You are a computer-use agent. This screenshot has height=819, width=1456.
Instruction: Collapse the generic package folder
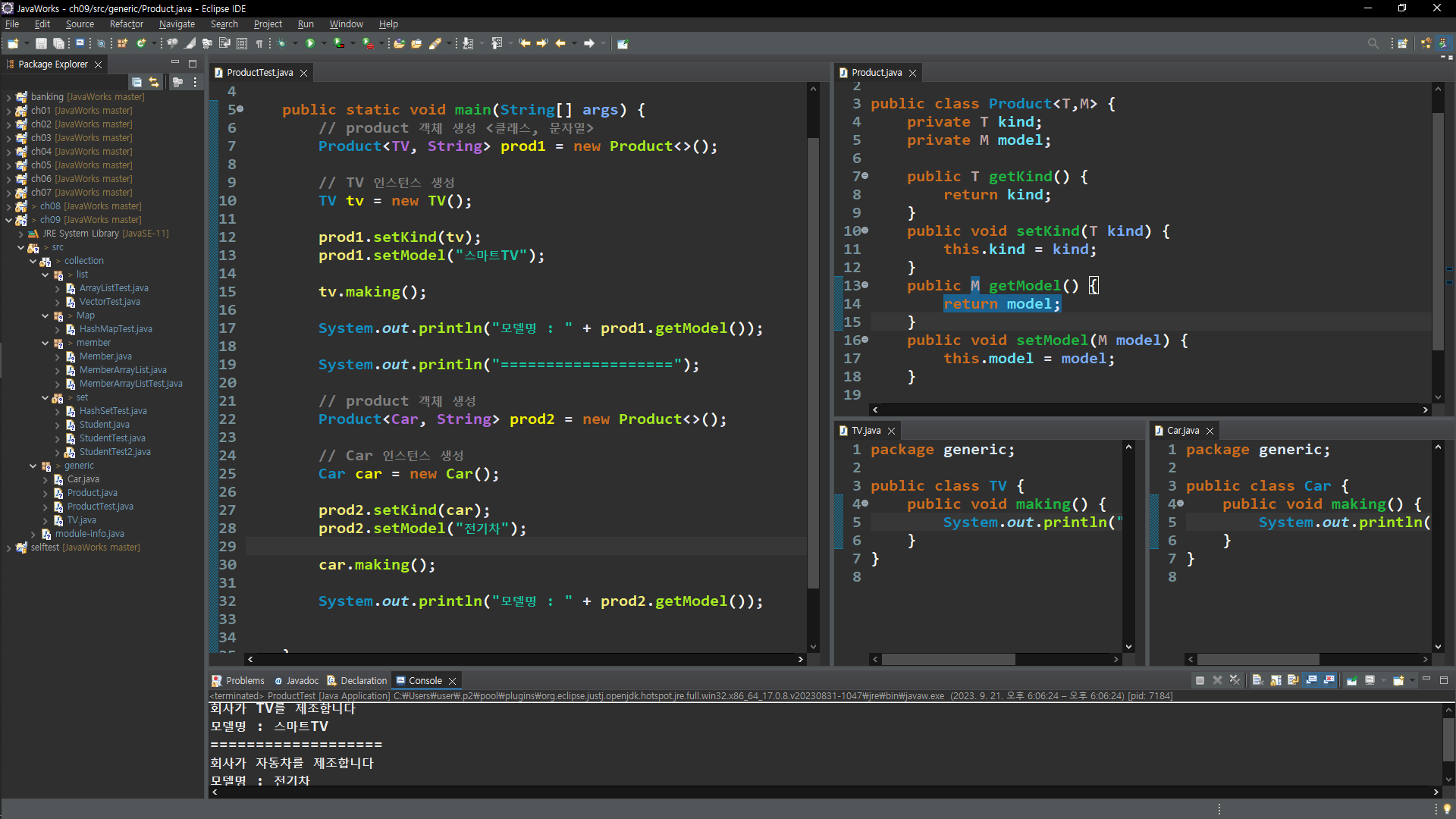(33, 466)
